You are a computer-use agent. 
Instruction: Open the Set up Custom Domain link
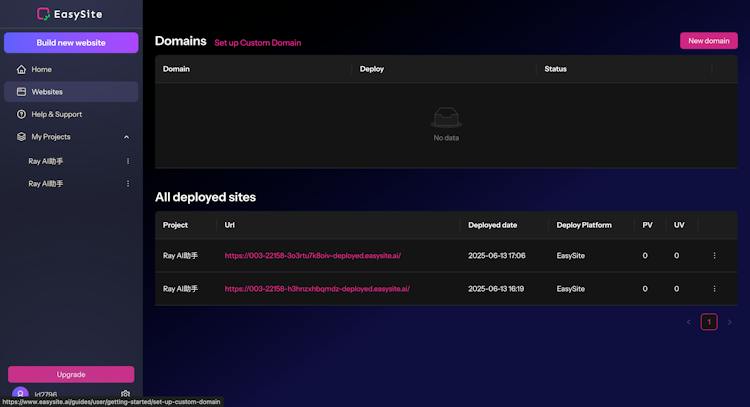click(257, 43)
